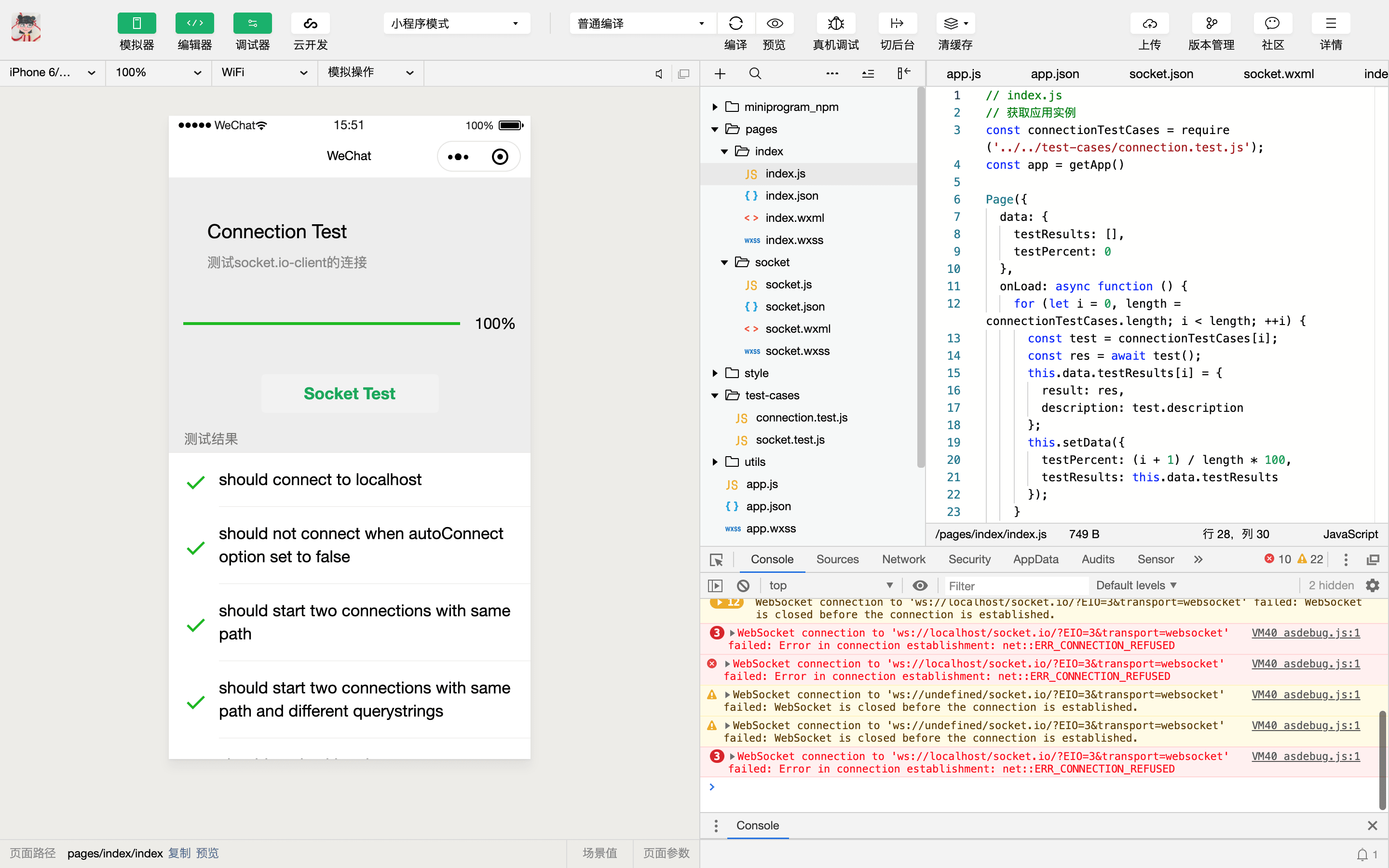This screenshot has height=868, width=1389.
Task: Open the WiFi network throttling dropdown
Action: [264, 72]
